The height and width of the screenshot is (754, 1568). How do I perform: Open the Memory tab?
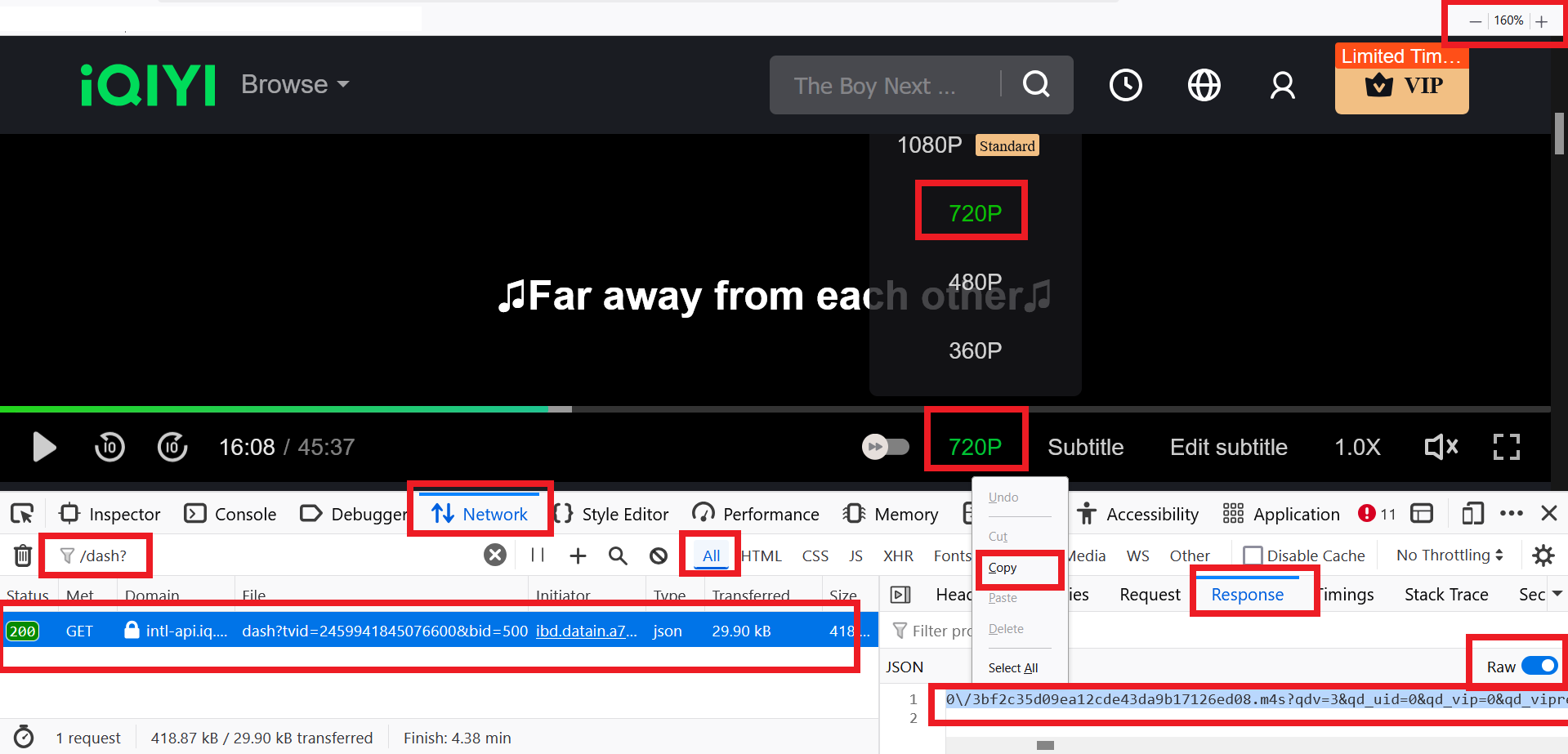click(891, 514)
